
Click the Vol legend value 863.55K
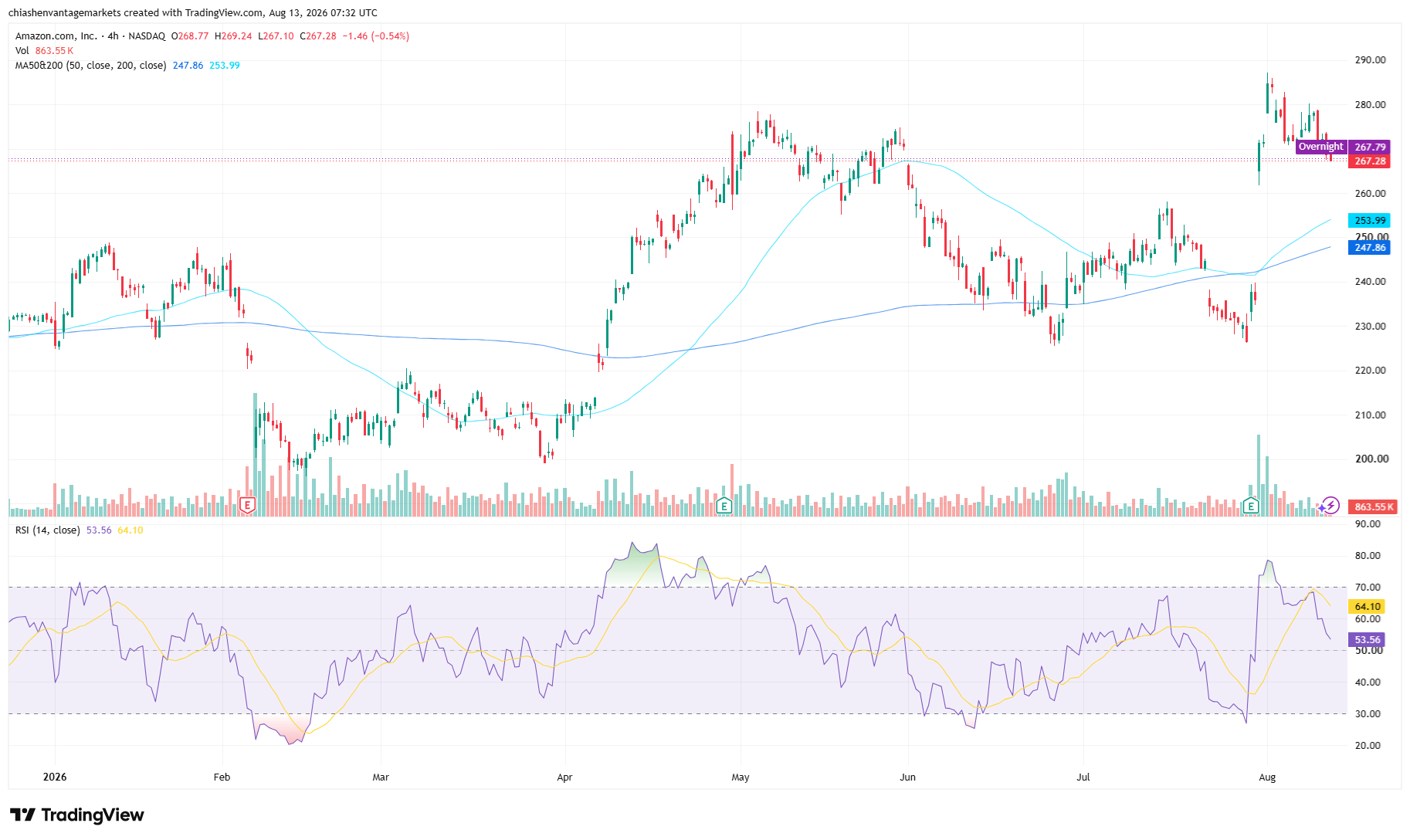pyautogui.click(x=54, y=51)
